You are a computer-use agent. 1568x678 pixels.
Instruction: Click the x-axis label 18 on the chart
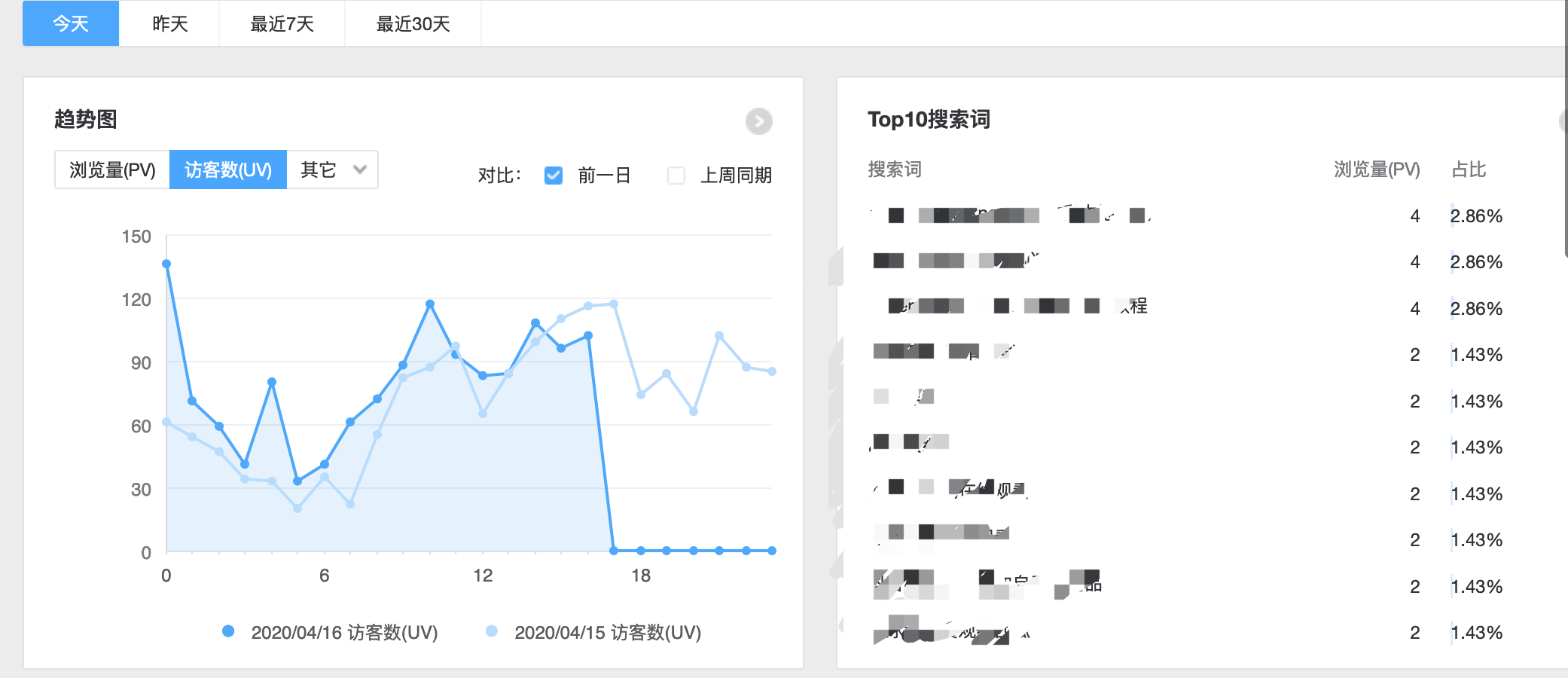click(641, 576)
